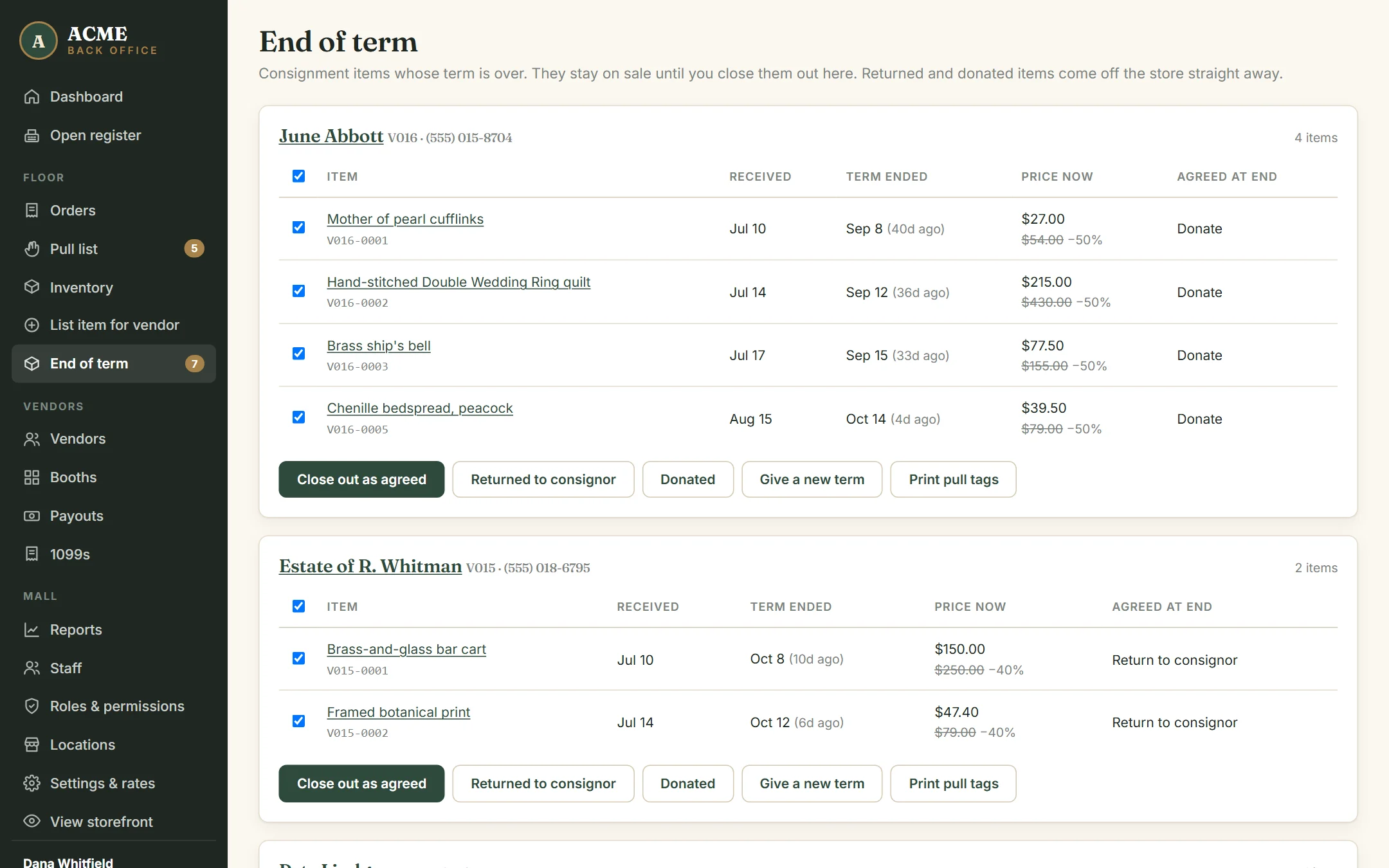1389x868 pixels.
Task: Toggle select-all checkbox for June Abbott items
Action: 298,176
